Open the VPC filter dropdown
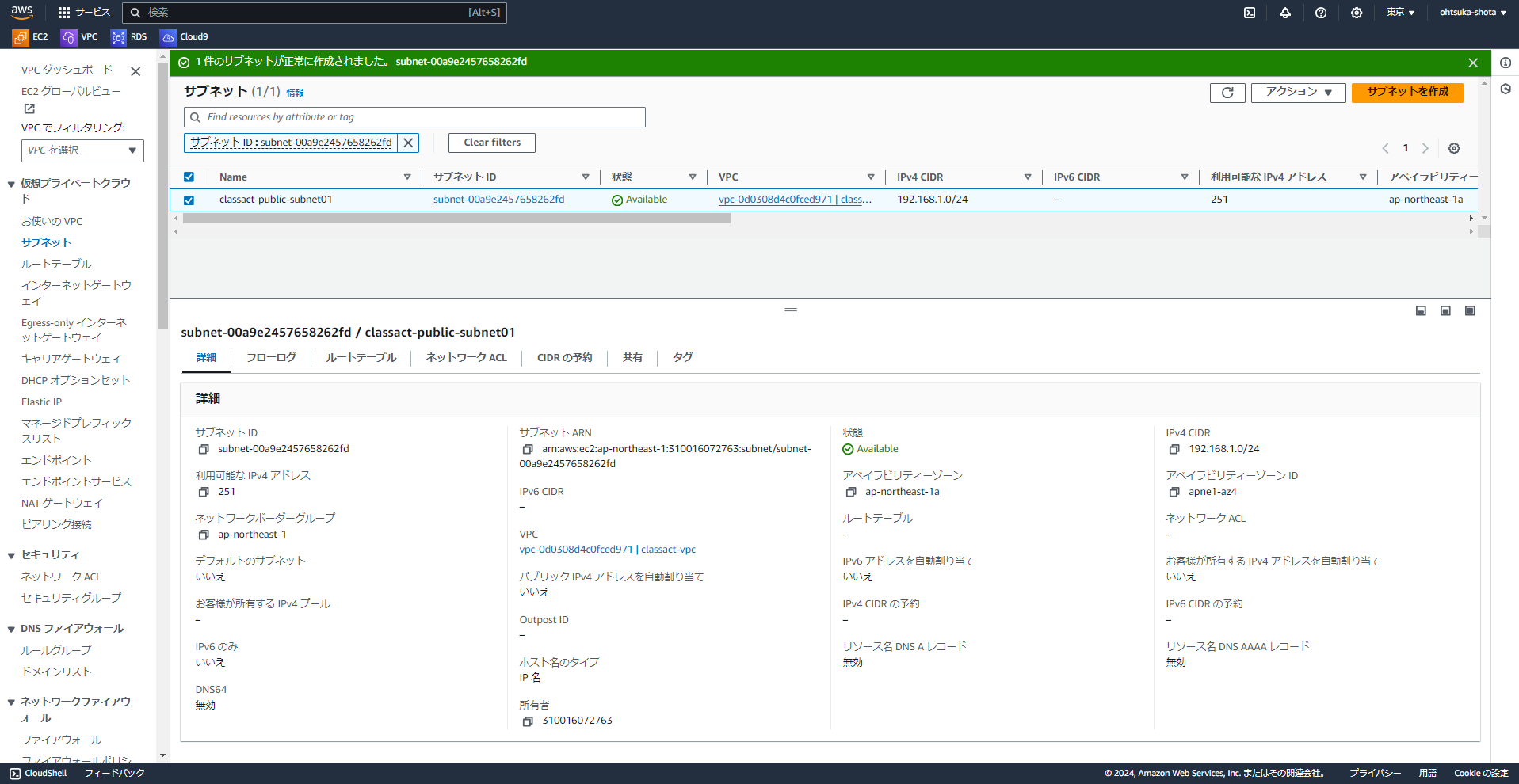 pos(82,150)
